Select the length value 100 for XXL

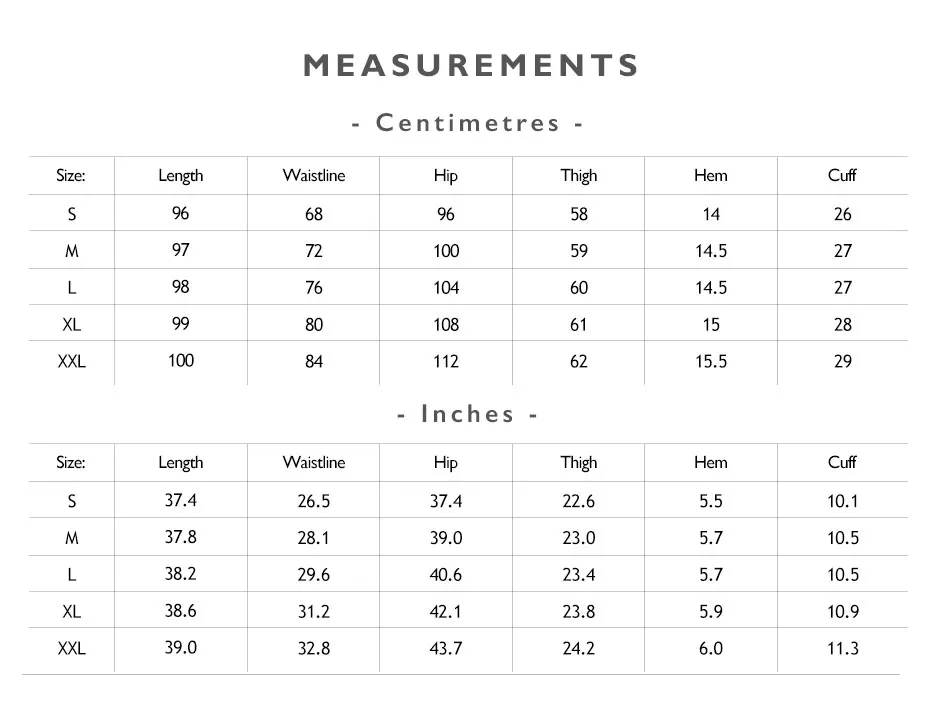(x=180, y=361)
